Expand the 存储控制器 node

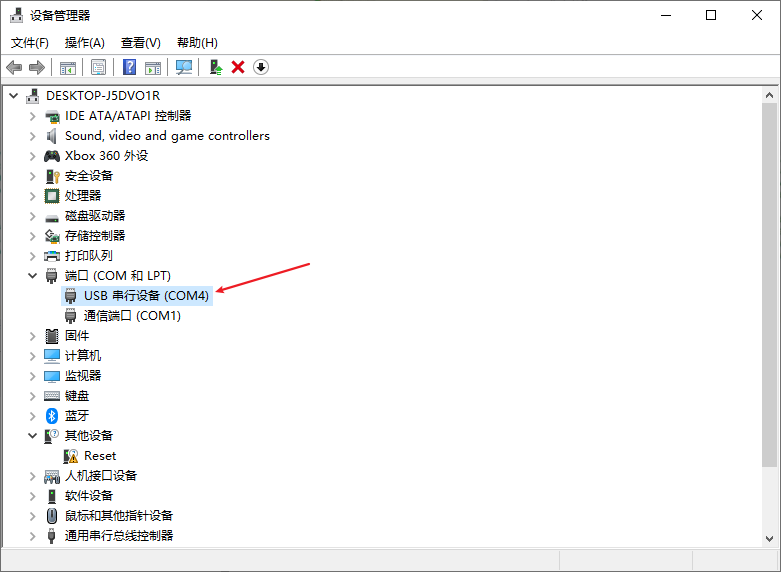pos(33,236)
